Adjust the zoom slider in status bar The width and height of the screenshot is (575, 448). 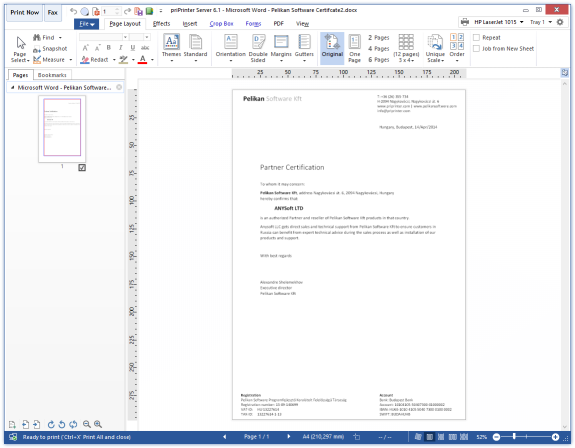pos(514,437)
